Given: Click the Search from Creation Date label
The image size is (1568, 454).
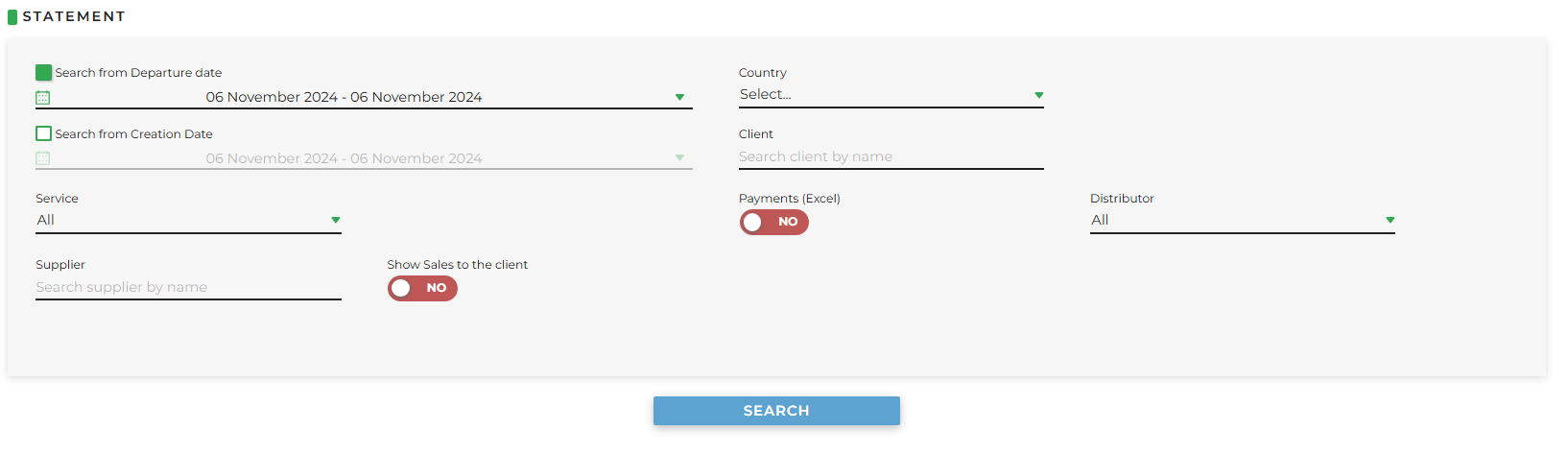Looking at the screenshot, I should [133, 134].
